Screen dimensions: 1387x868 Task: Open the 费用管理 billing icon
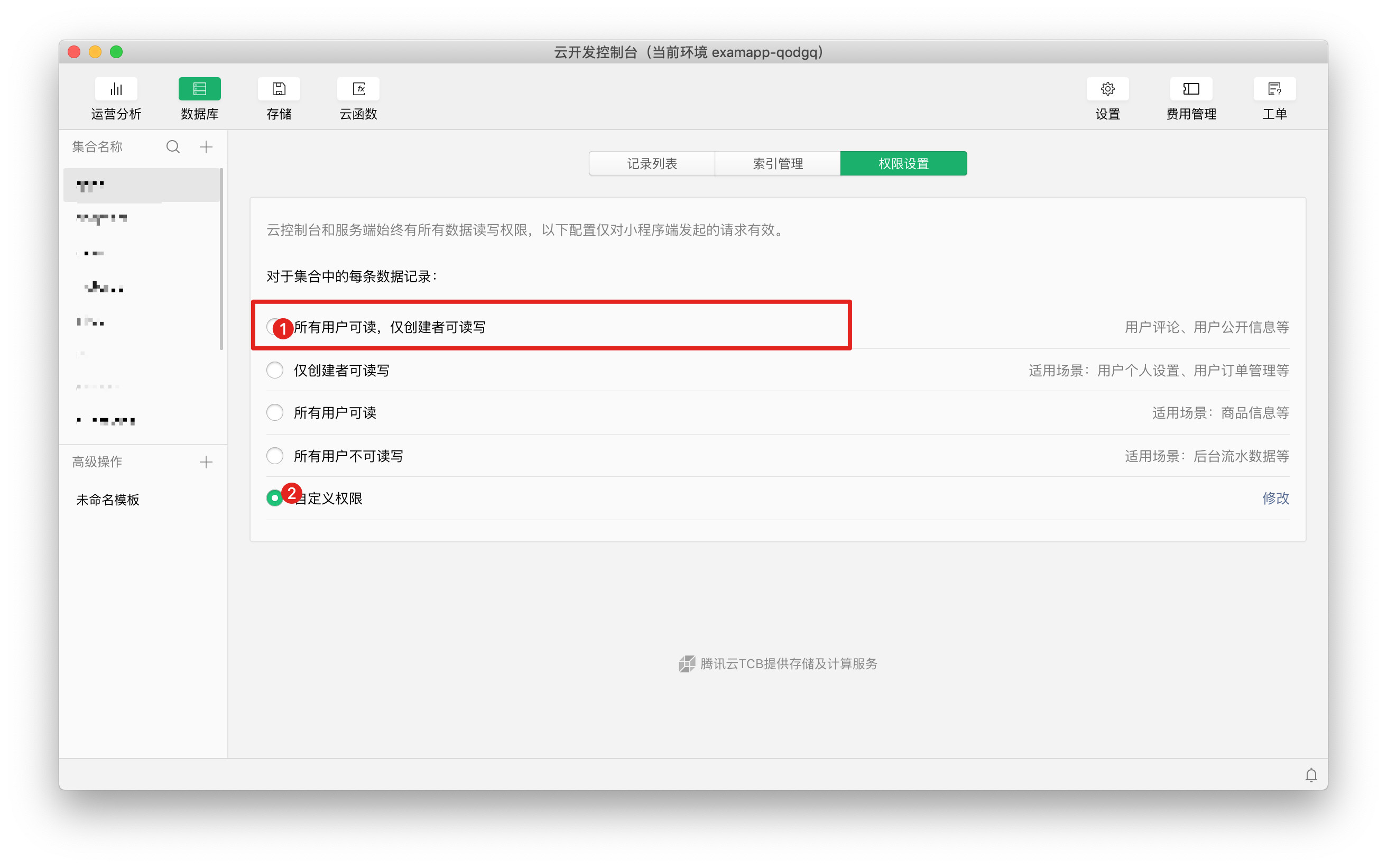tap(1191, 89)
